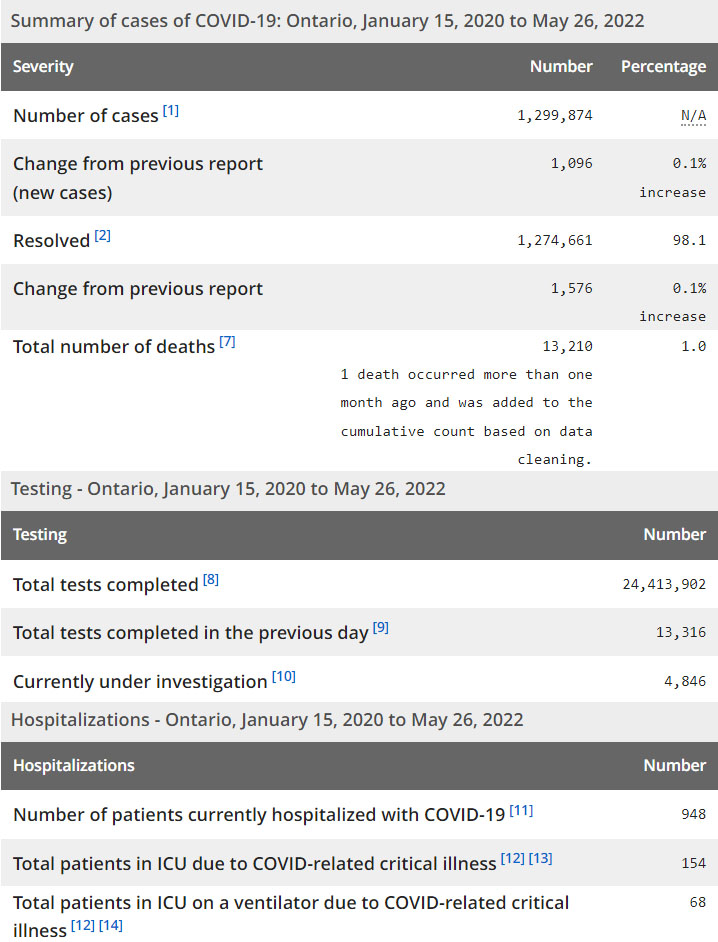Image resolution: width=718 pixels, height=942 pixels.
Task: Click the Testing table column header
Action: click(40, 535)
